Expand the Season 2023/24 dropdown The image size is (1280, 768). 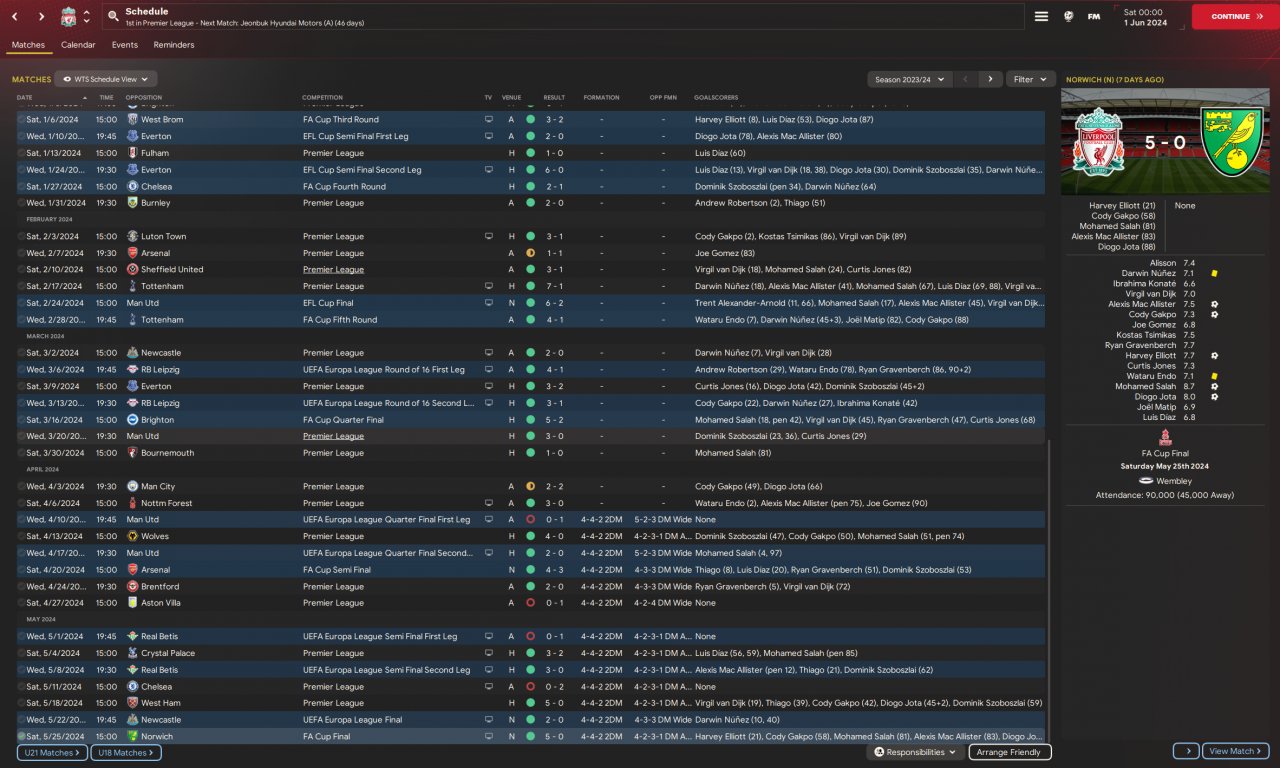pos(908,79)
